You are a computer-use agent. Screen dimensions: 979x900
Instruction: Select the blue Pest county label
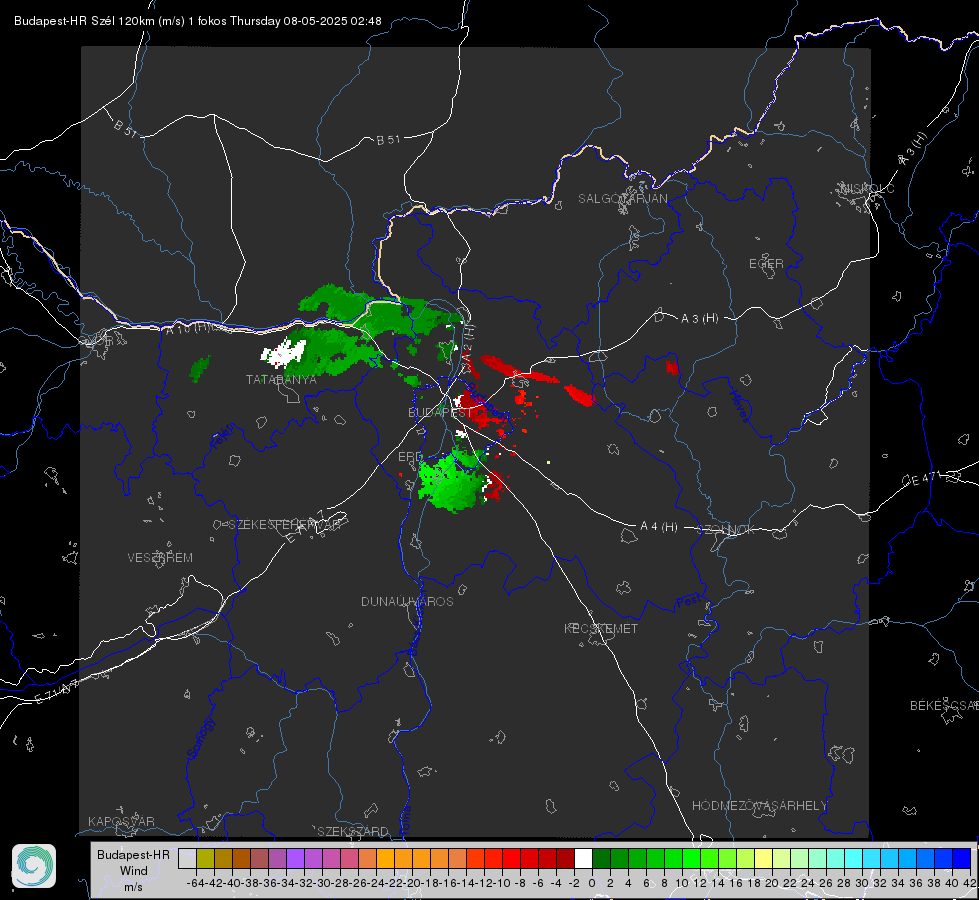click(x=689, y=602)
